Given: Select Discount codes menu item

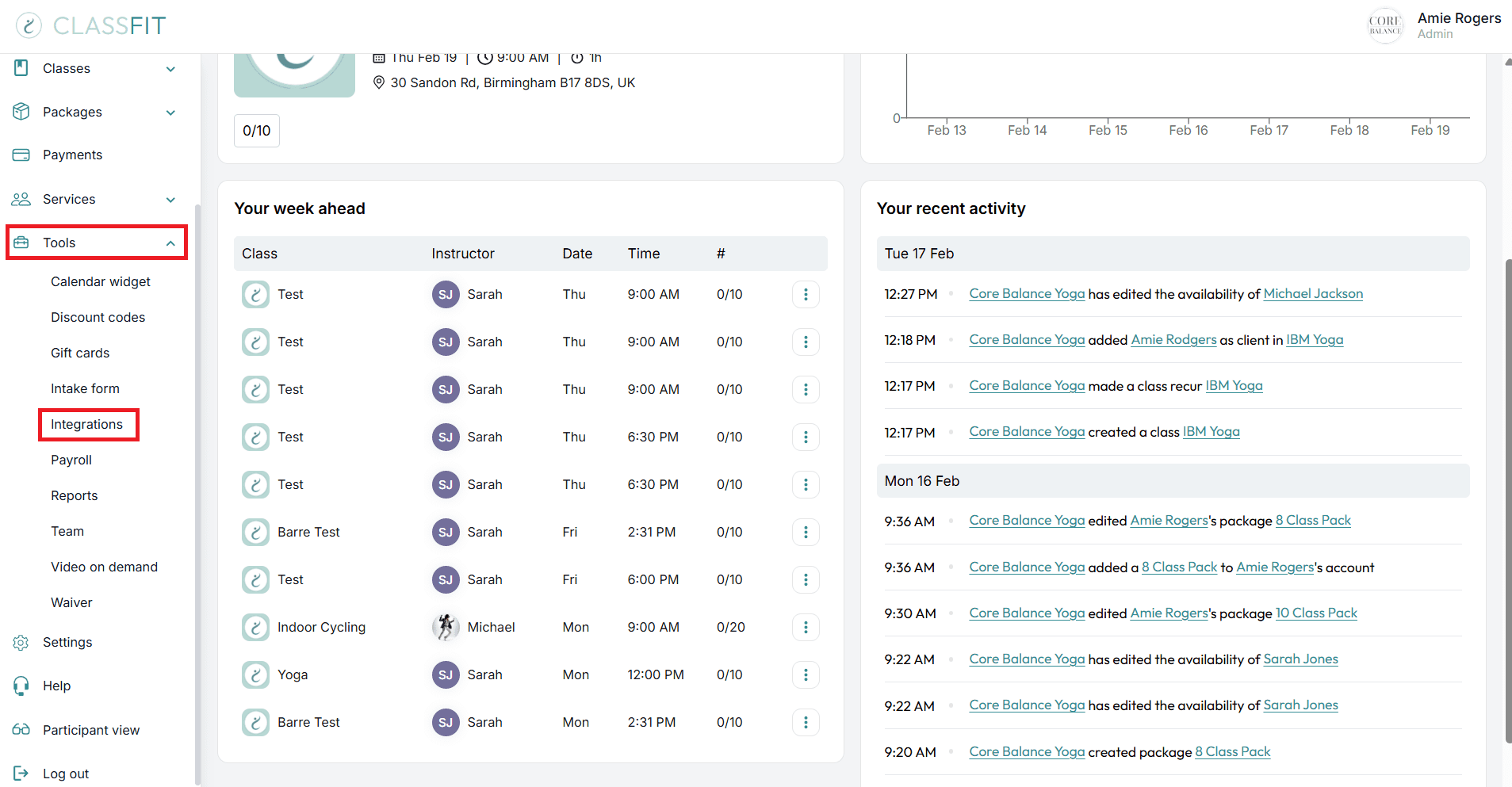Looking at the screenshot, I should click(98, 318).
